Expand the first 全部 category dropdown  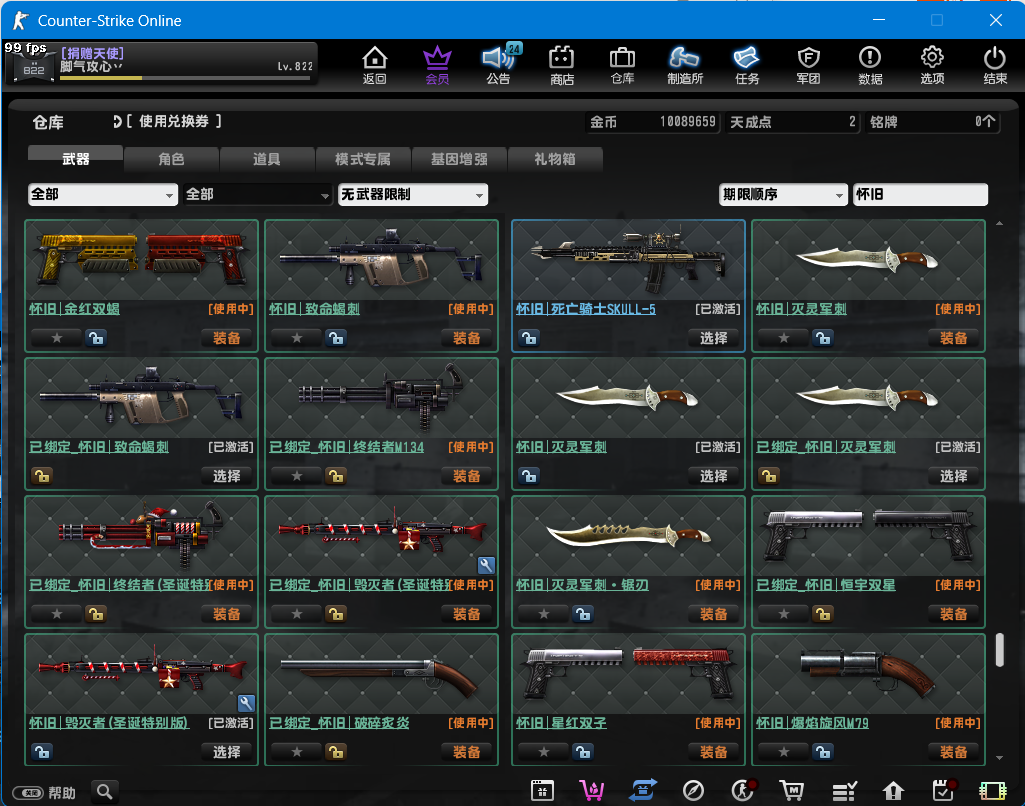point(103,194)
